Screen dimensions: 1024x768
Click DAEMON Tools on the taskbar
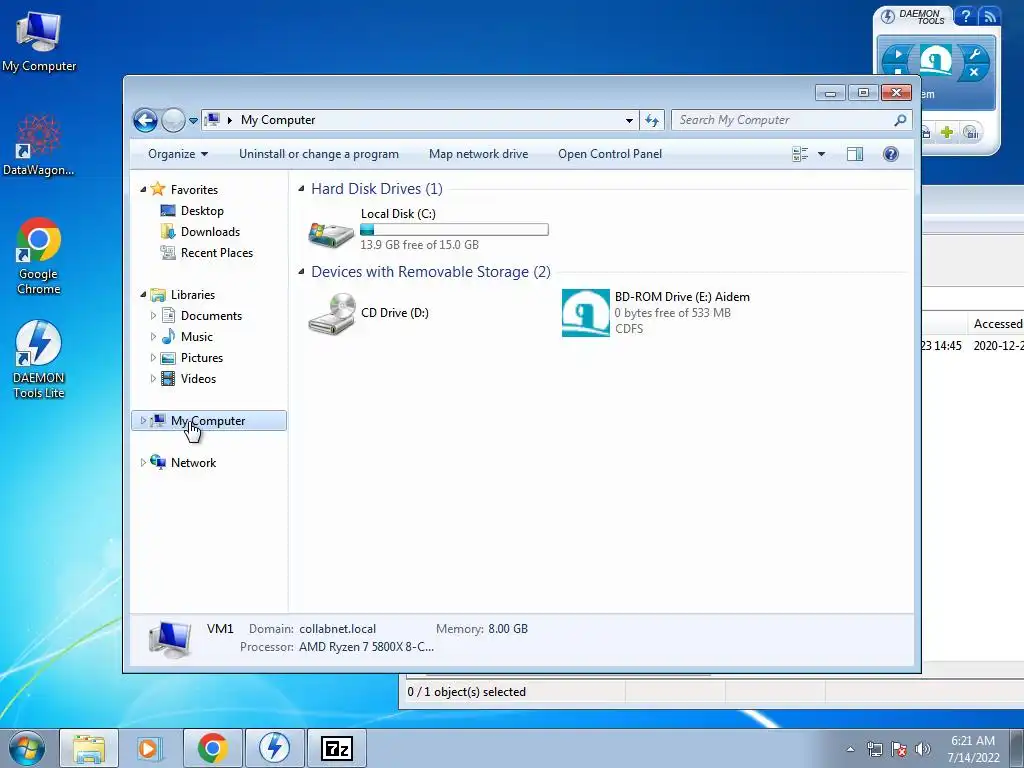point(274,748)
